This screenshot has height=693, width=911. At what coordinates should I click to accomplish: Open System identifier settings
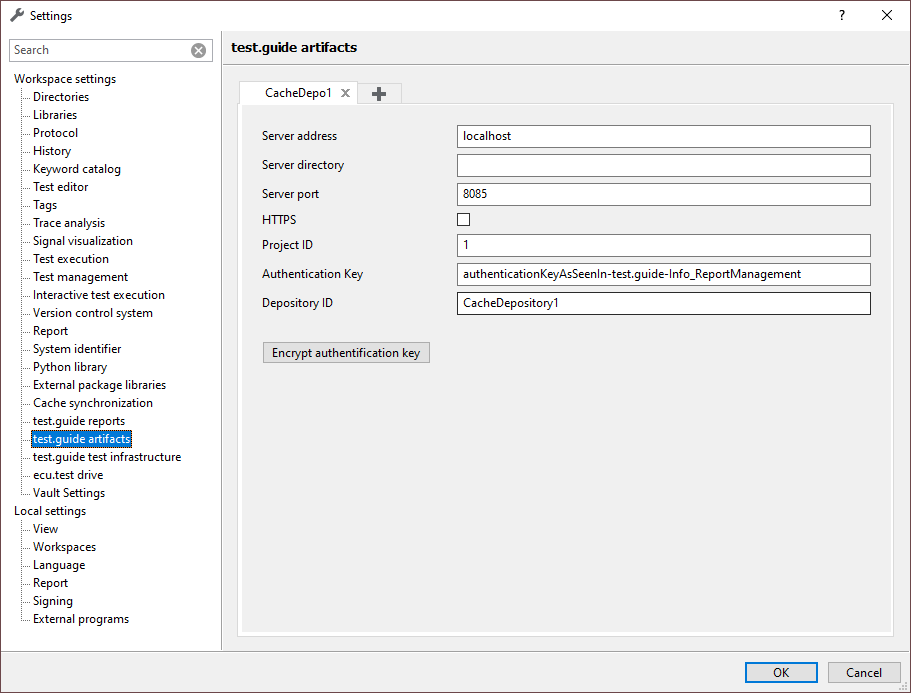(77, 349)
